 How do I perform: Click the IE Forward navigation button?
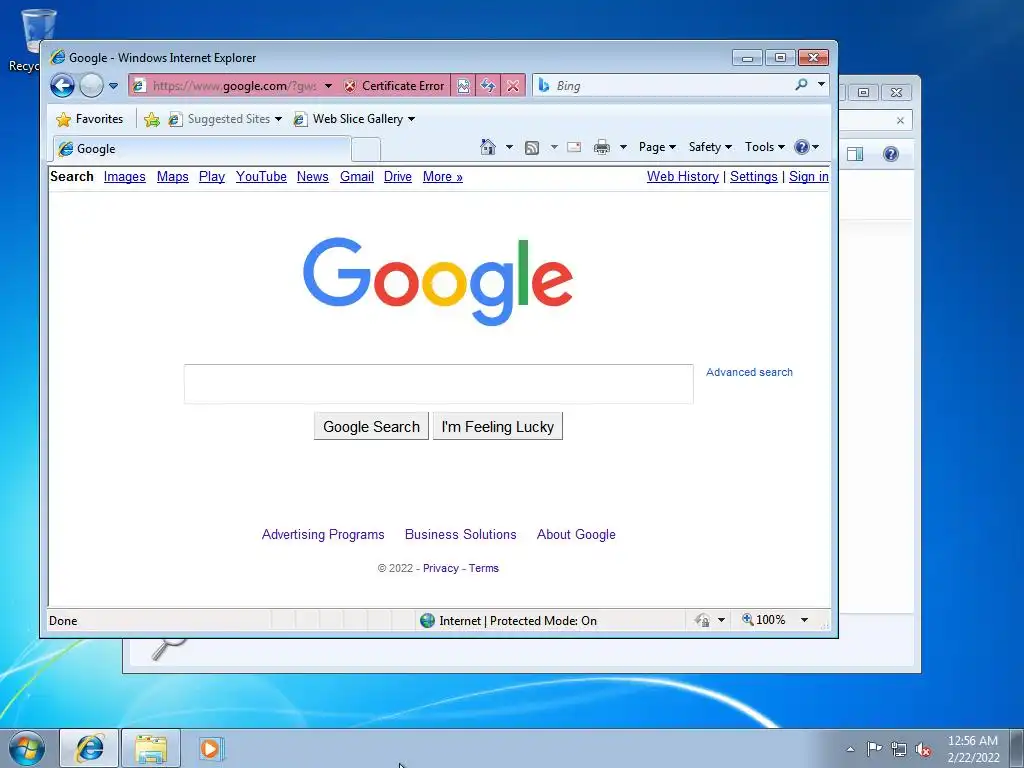pyautogui.click(x=91, y=86)
